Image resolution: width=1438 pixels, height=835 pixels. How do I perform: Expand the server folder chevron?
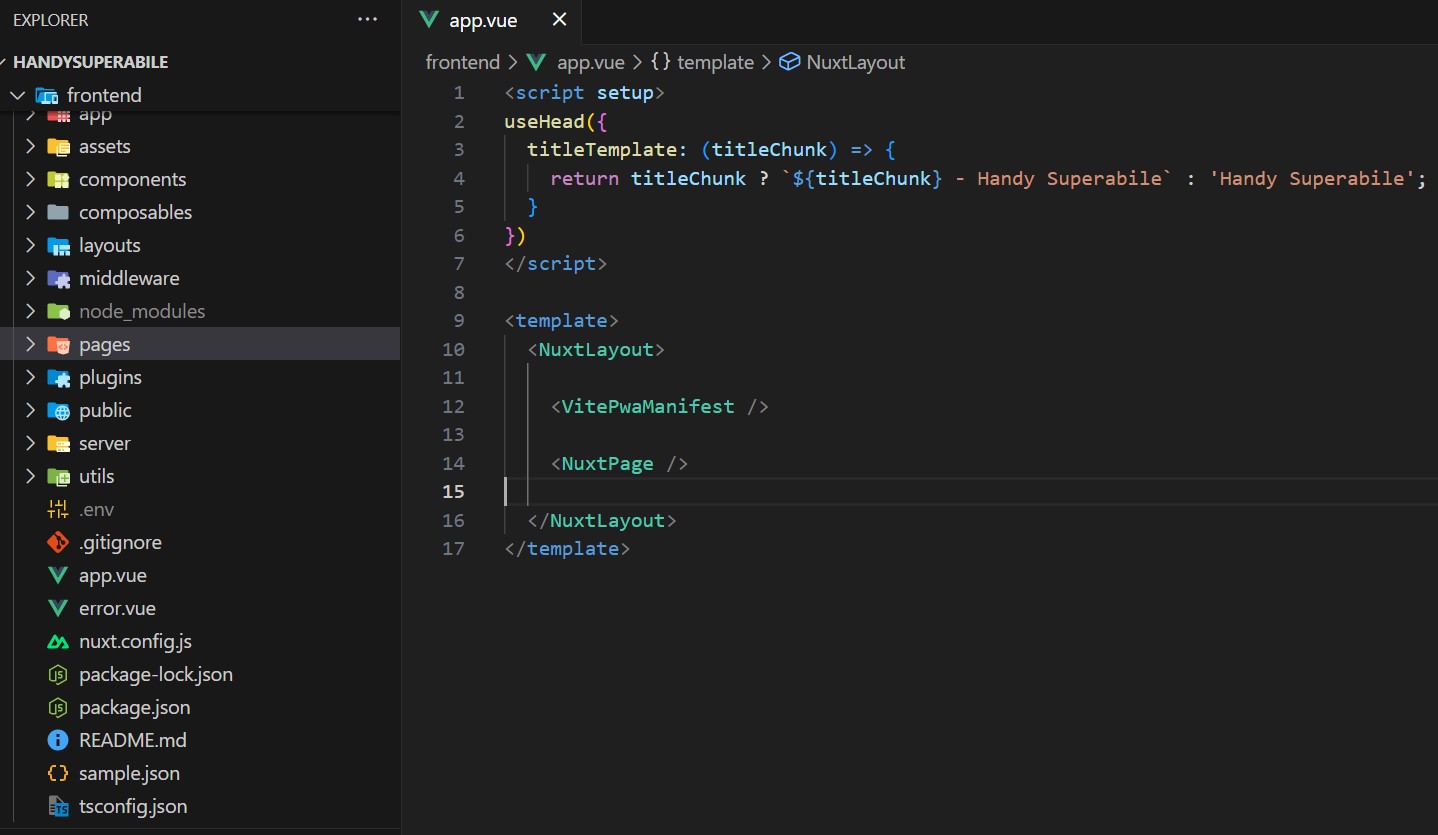click(x=31, y=444)
